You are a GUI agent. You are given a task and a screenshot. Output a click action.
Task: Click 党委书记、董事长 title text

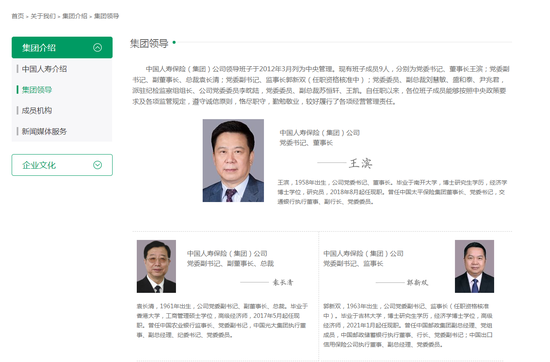pyautogui.click(x=306, y=142)
